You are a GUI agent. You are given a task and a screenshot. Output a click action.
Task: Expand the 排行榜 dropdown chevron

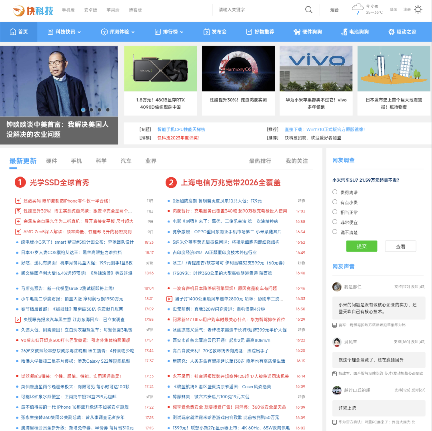[x=182, y=32]
